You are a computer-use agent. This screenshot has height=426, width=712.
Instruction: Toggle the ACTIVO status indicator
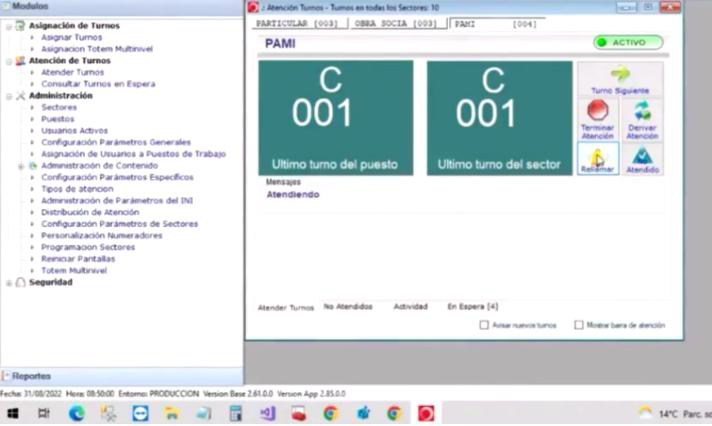pyautogui.click(x=628, y=42)
